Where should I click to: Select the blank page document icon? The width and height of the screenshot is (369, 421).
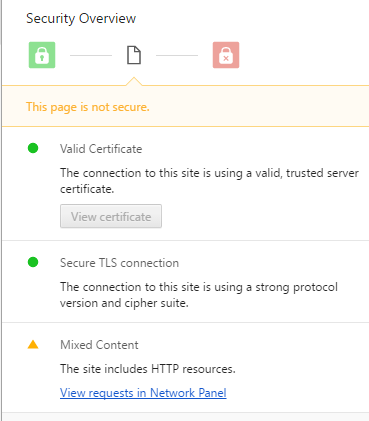point(134,55)
